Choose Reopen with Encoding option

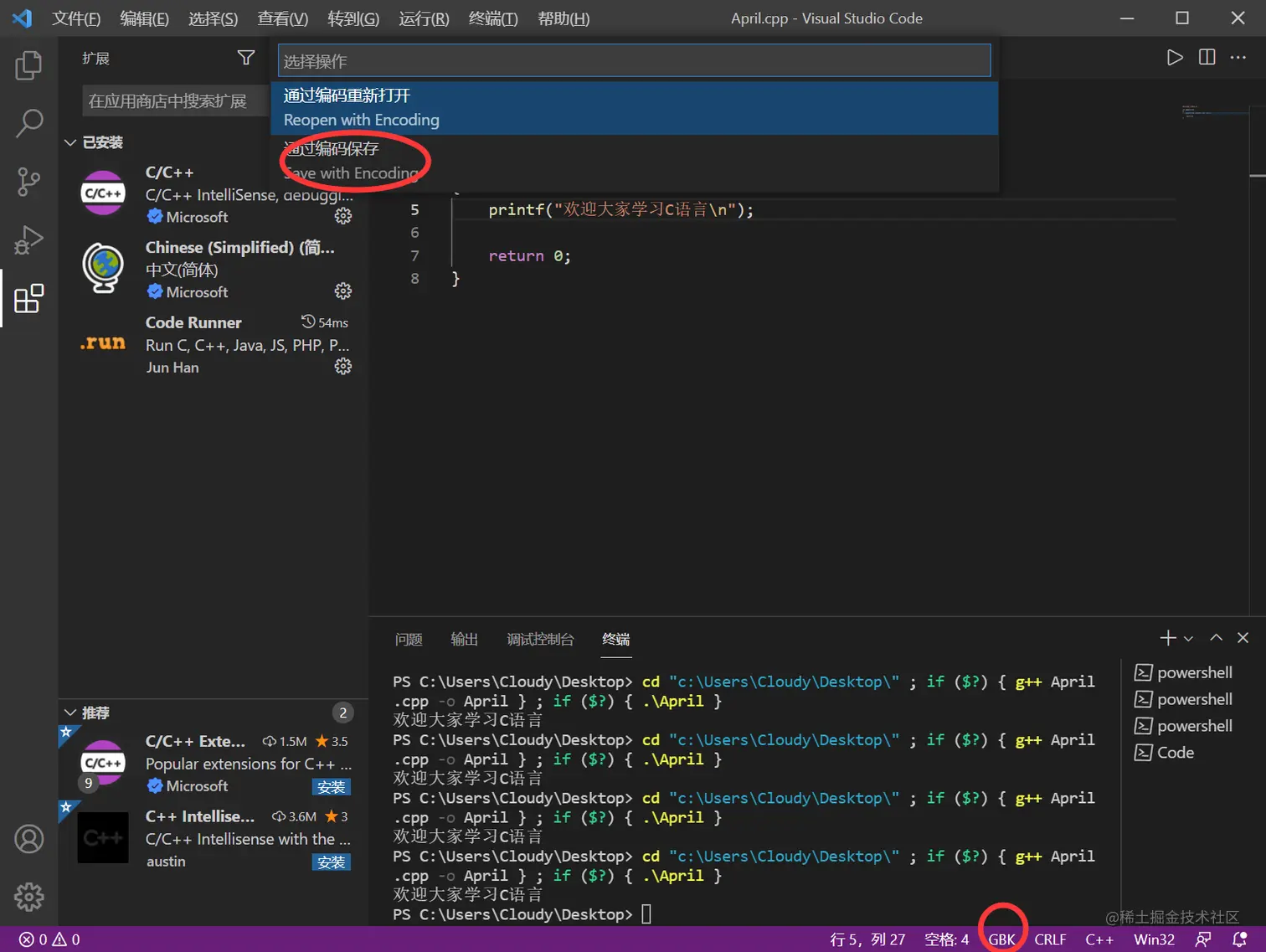tap(634, 107)
